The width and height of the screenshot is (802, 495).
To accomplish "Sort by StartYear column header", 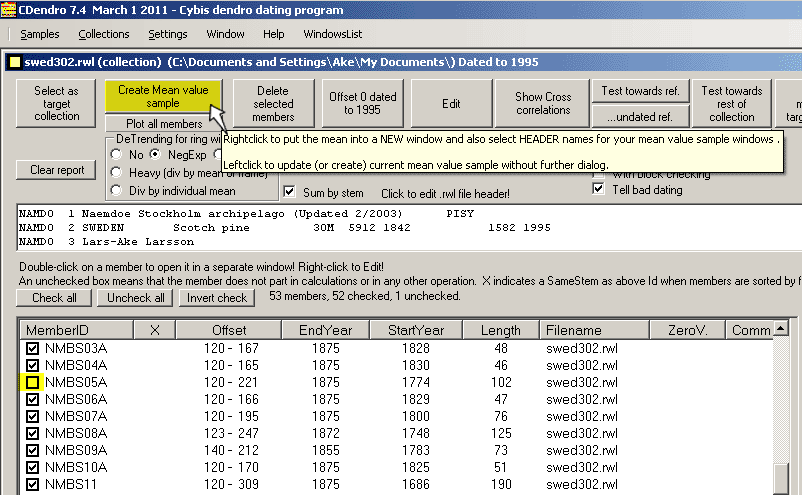I will coord(416,330).
